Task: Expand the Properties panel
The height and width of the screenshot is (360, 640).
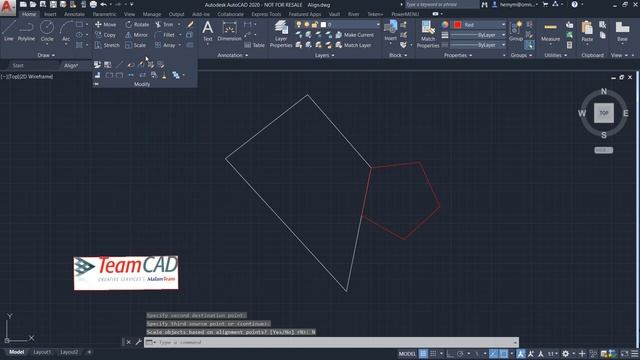Action: click(458, 55)
